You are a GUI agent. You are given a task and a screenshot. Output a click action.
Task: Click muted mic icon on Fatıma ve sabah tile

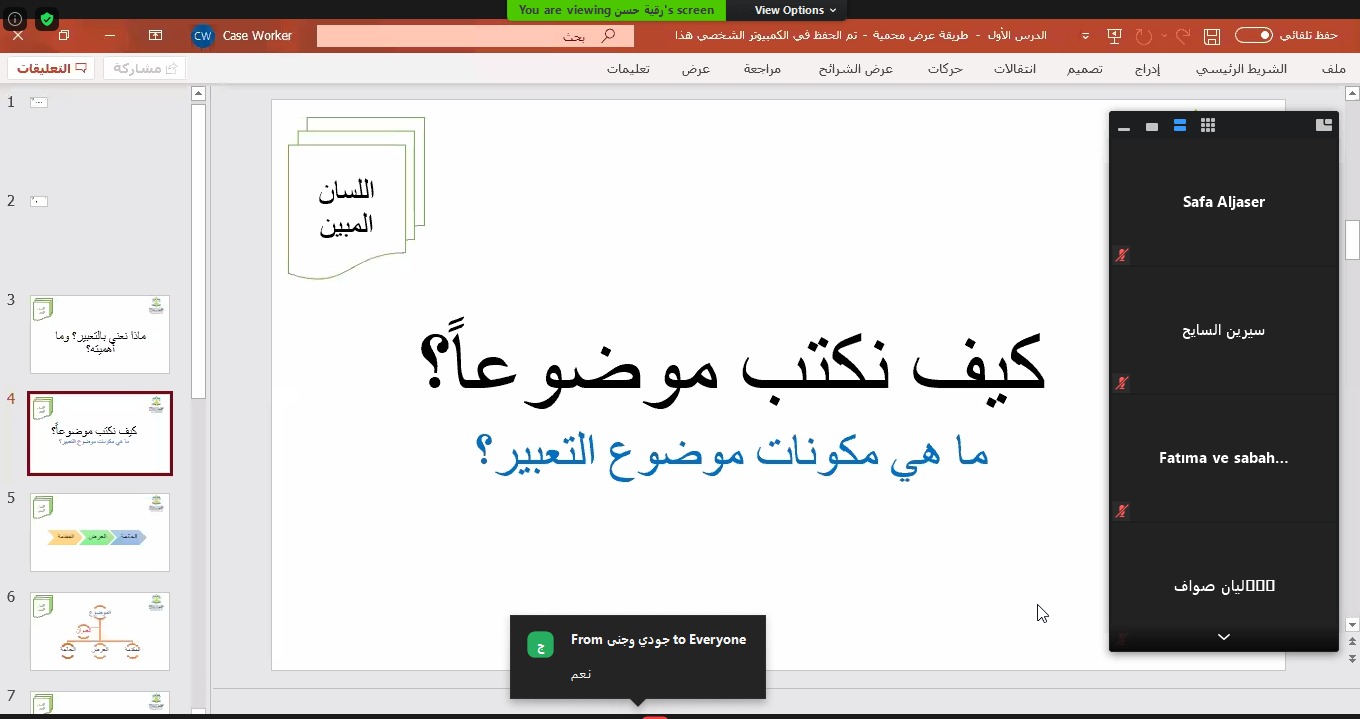(1122, 511)
